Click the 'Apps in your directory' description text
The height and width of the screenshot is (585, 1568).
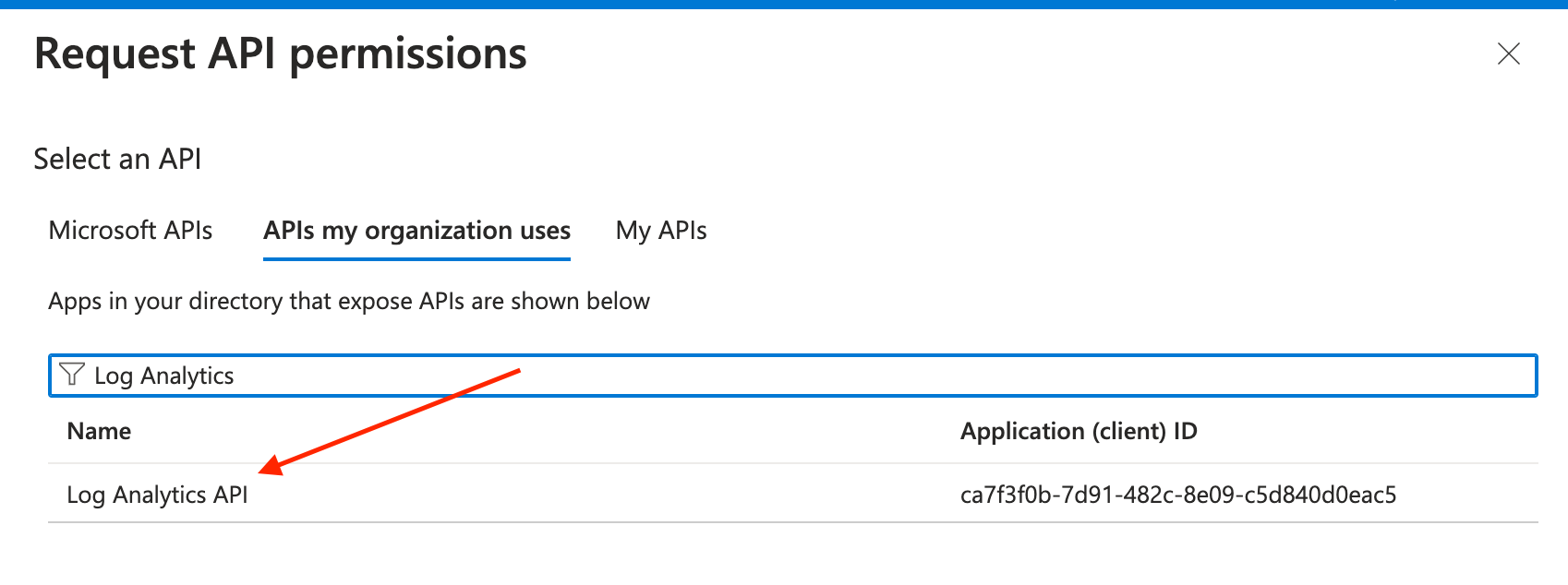349,302
